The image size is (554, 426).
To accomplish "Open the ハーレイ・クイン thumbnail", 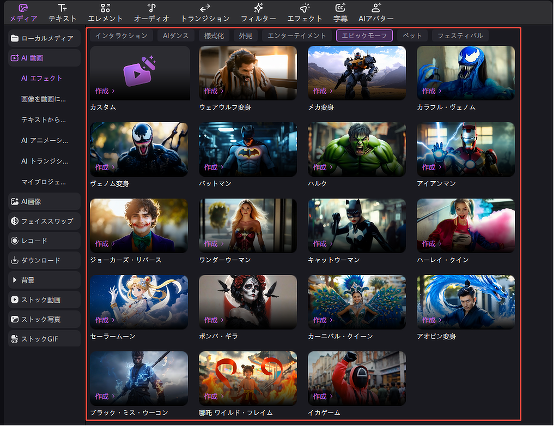I will point(466,225).
